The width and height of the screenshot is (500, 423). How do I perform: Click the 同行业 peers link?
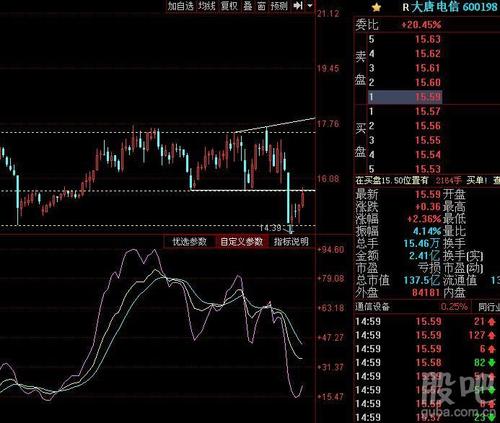[489, 307]
